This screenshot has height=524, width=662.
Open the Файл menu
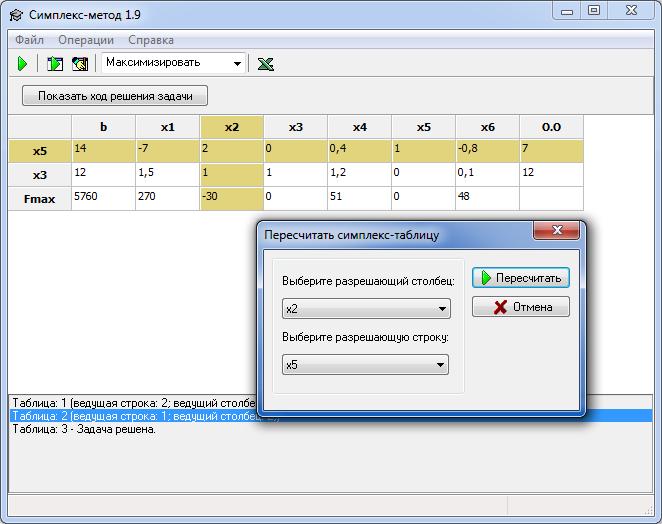click(x=29, y=40)
